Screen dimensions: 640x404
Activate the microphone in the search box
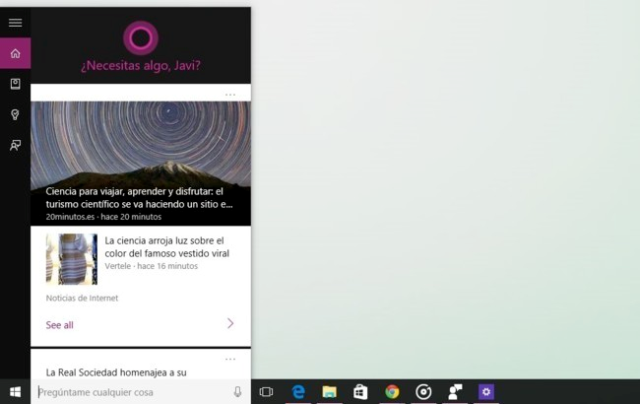(237, 392)
